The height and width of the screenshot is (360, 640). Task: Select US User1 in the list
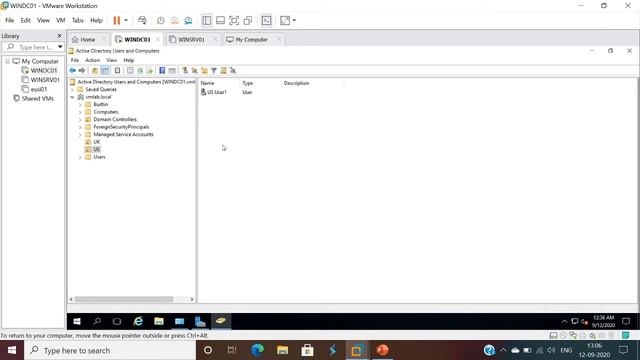pyautogui.click(x=213, y=92)
